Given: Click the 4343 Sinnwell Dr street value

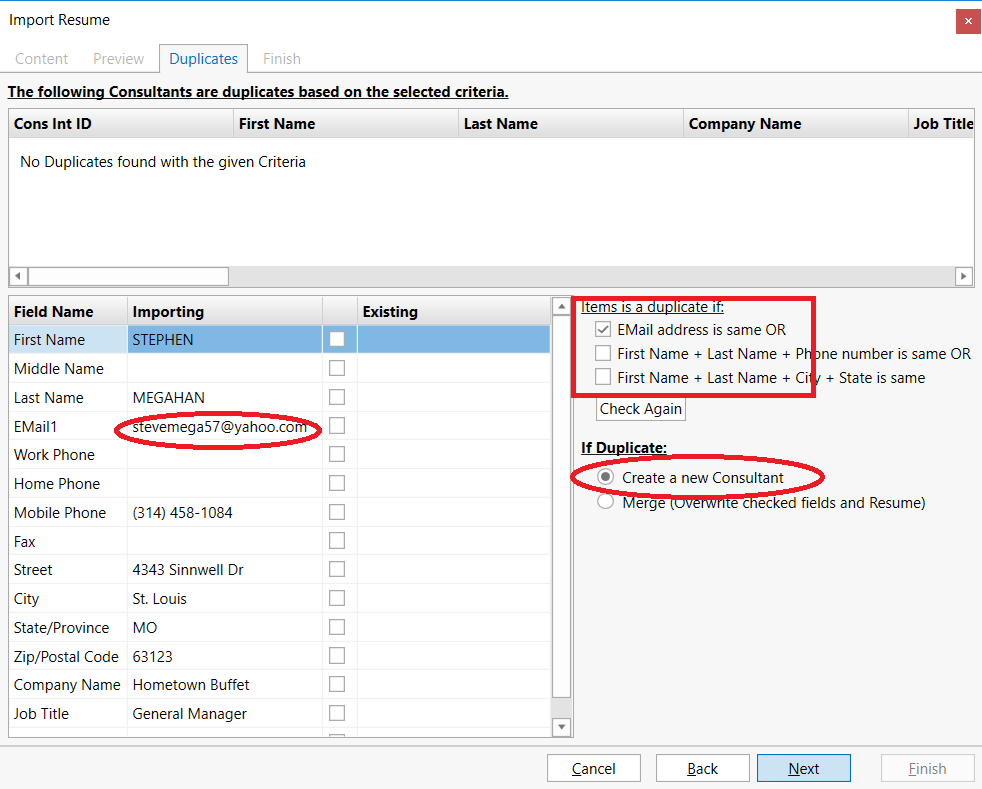Looking at the screenshot, I should click(x=225, y=570).
